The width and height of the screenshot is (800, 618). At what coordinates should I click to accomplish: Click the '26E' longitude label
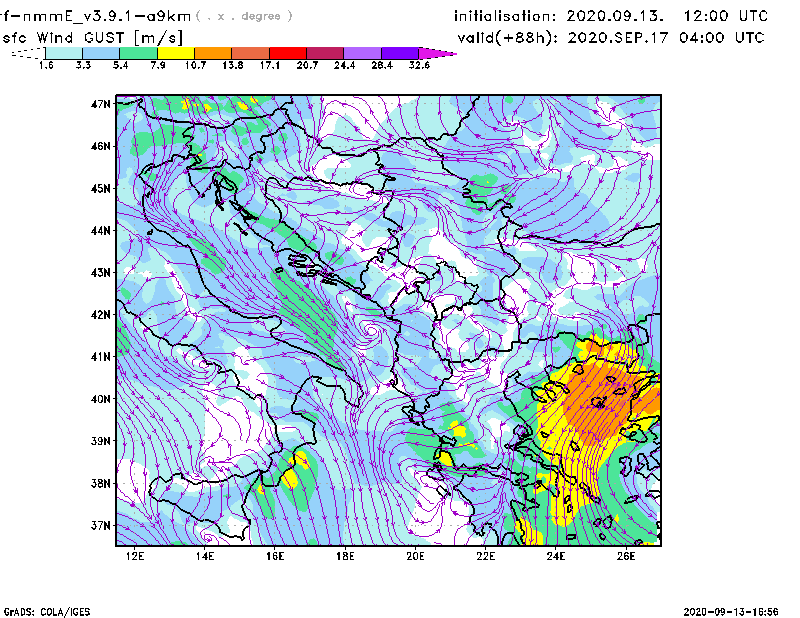pos(626,556)
